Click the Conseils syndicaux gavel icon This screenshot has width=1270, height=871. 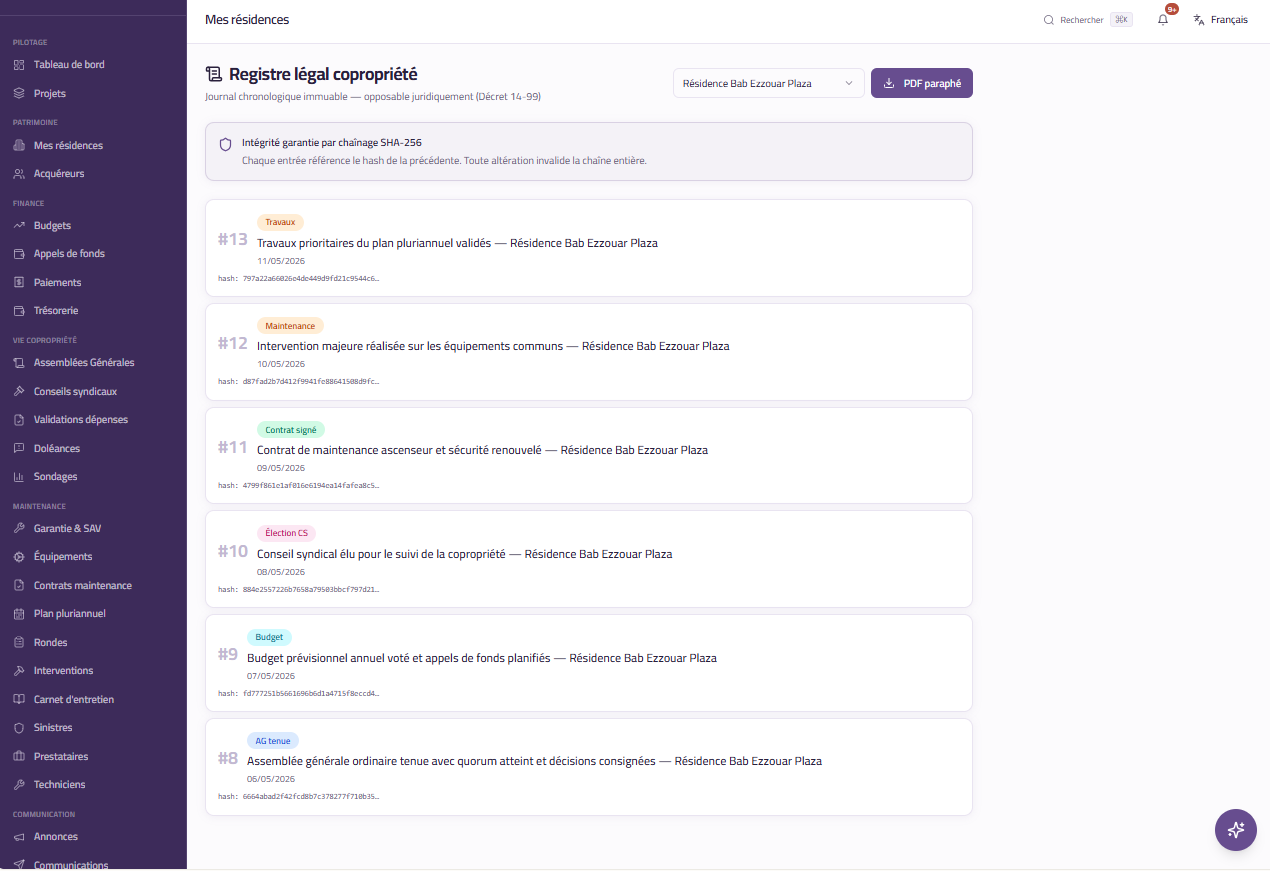(19, 392)
